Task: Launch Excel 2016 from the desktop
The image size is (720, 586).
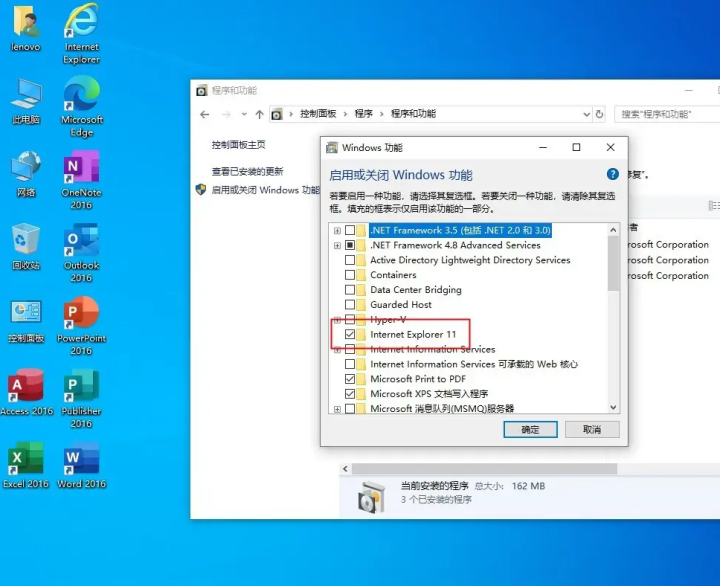Action: tap(26, 462)
